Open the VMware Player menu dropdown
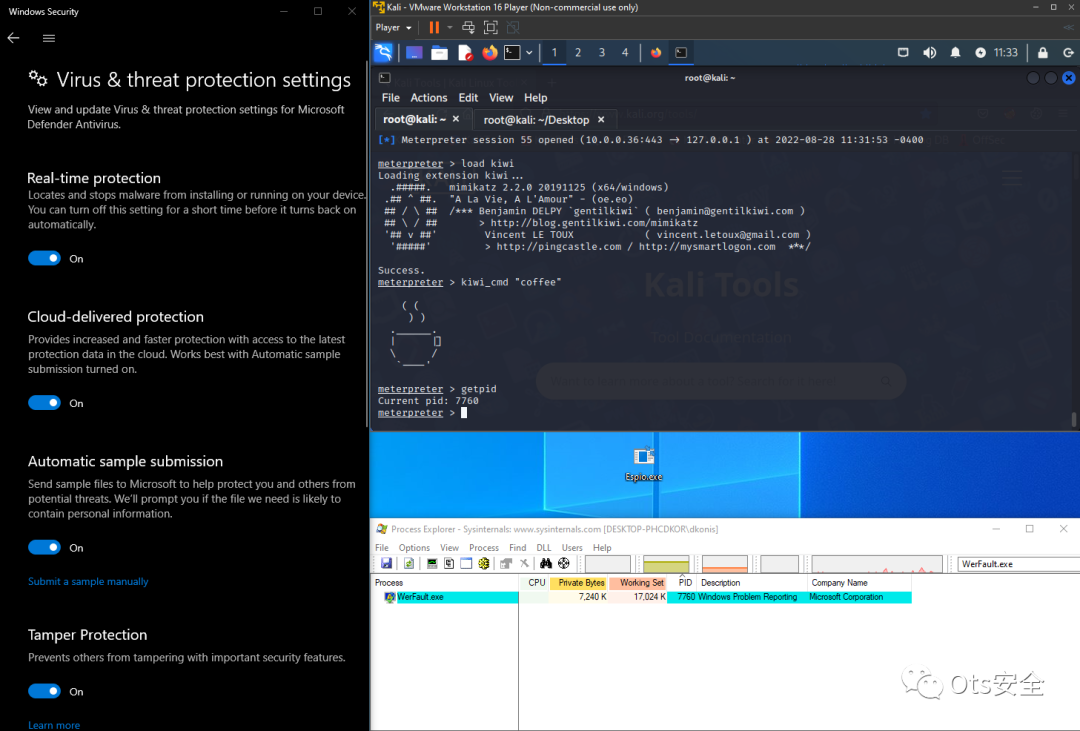 pos(393,28)
